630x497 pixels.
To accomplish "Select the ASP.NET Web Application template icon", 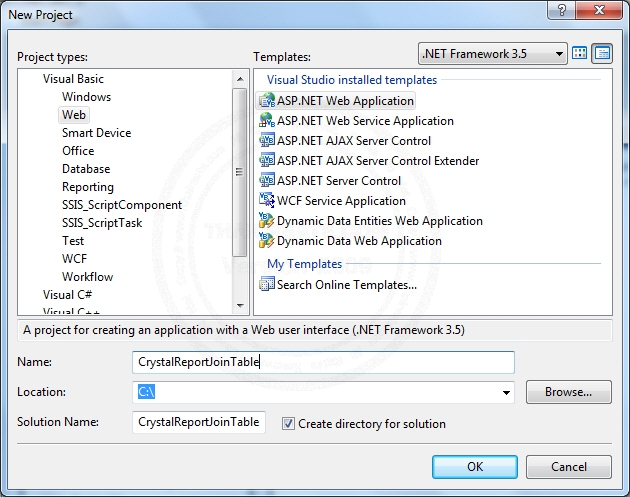I will click(x=267, y=101).
